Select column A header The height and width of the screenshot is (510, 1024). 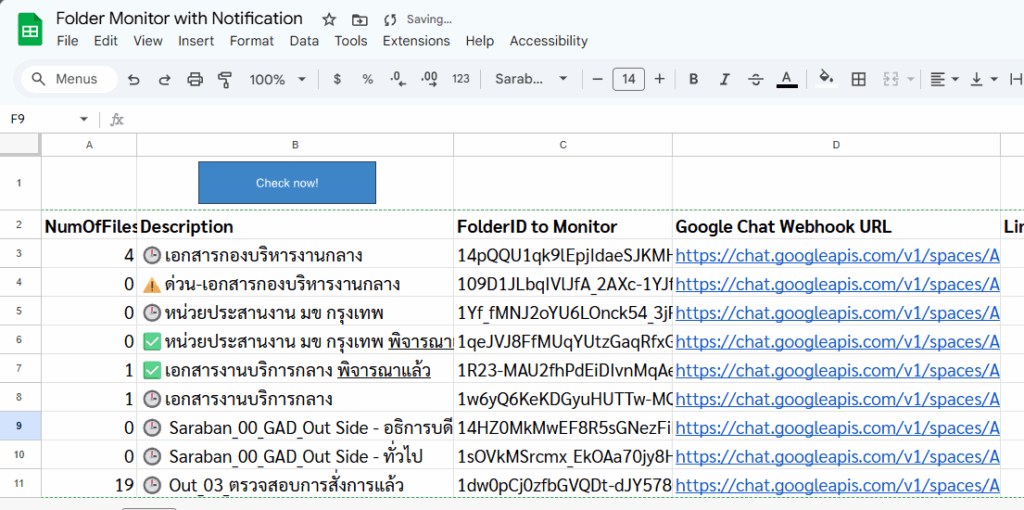pos(89,145)
